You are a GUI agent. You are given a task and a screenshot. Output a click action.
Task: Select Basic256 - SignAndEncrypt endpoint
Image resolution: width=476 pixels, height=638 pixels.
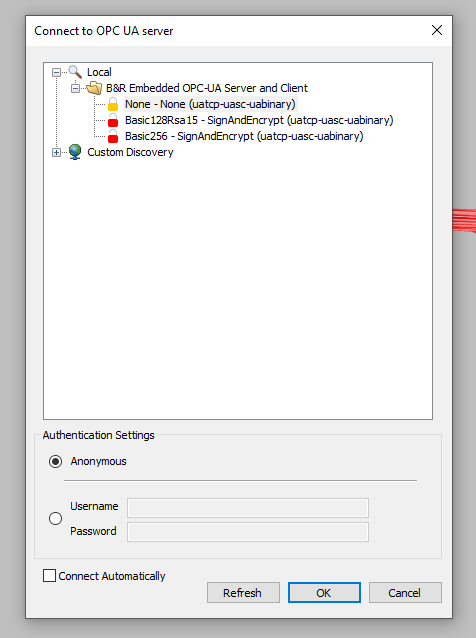point(244,136)
